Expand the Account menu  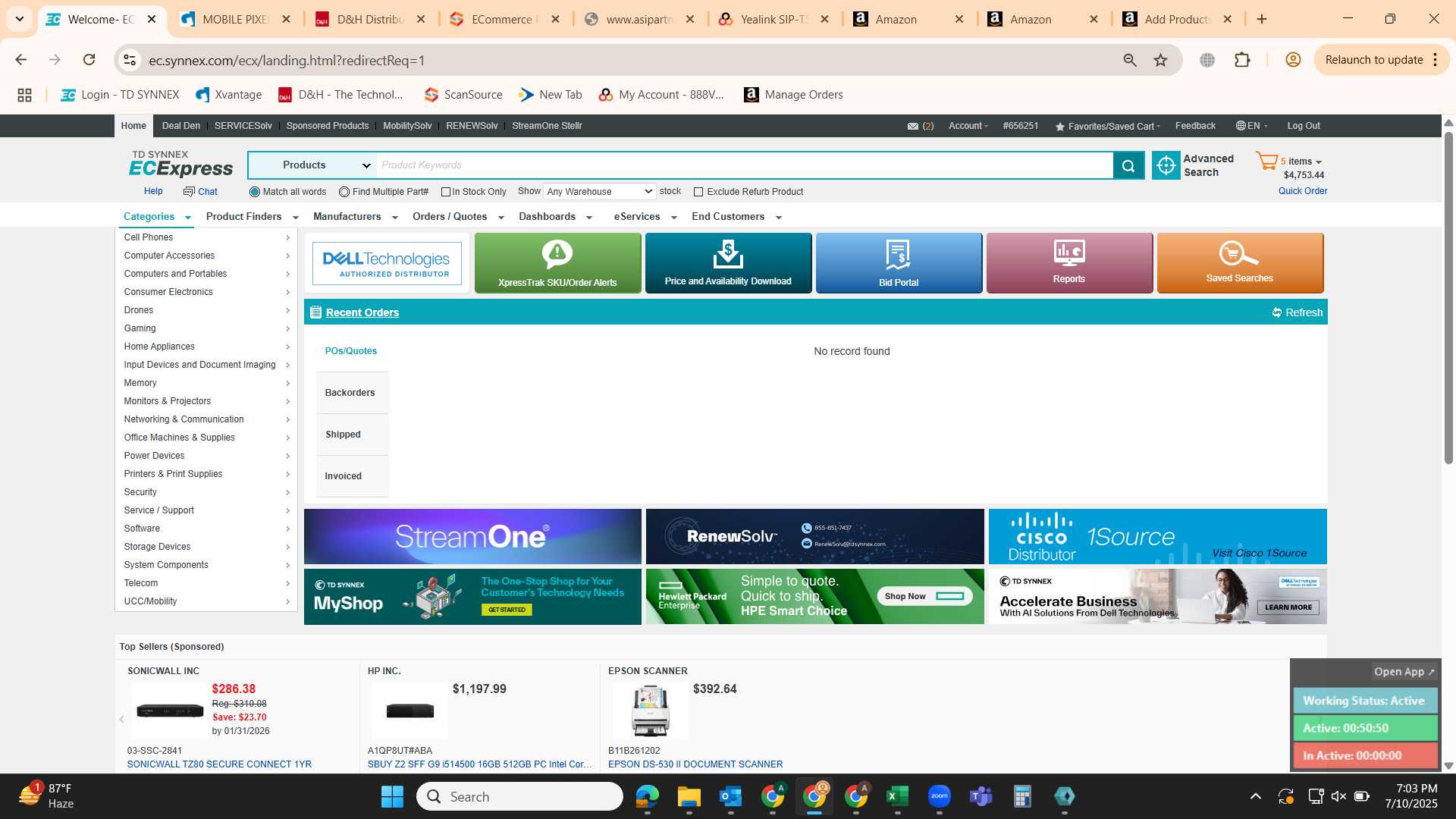pyautogui.click(x=968, y=126)
